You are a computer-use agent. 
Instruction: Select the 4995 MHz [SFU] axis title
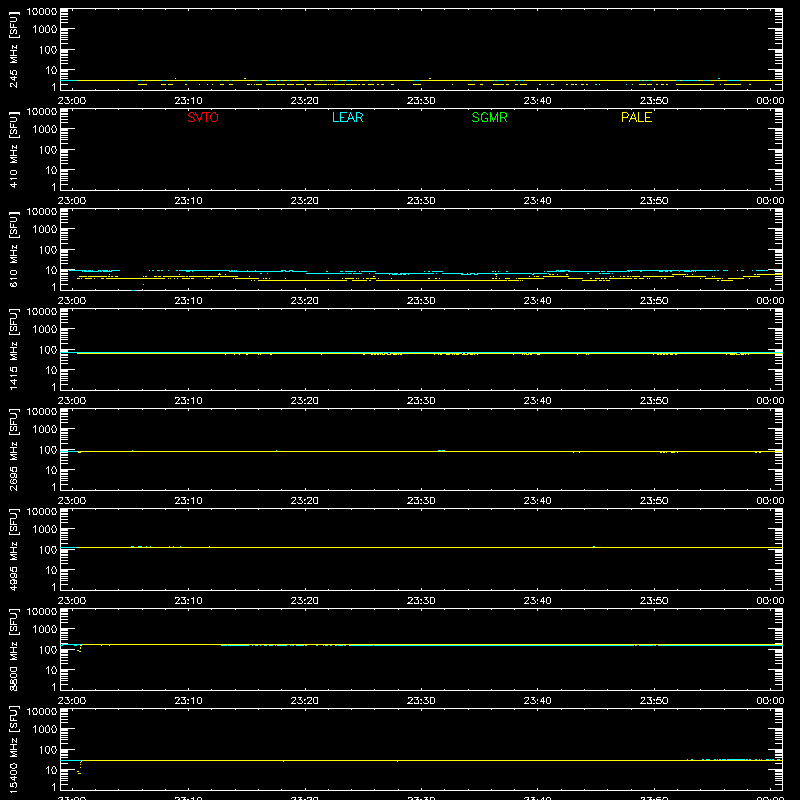[14, 549]
